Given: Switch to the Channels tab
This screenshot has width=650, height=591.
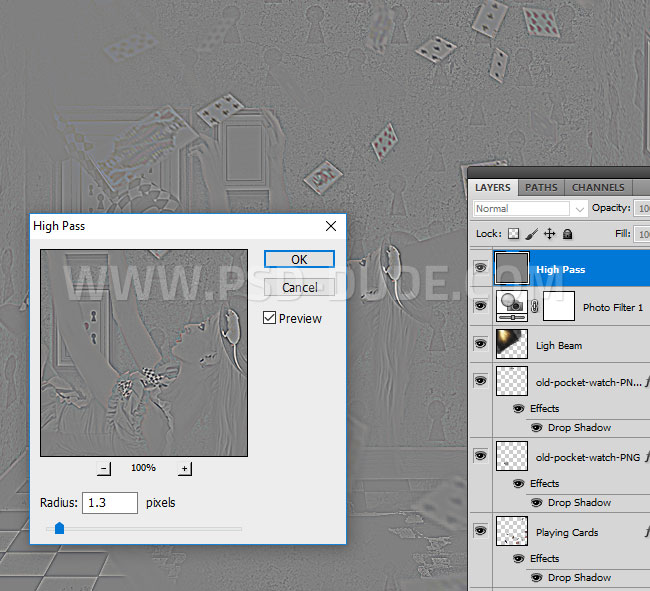Looking at the screenshot, I should click(598, 187).
